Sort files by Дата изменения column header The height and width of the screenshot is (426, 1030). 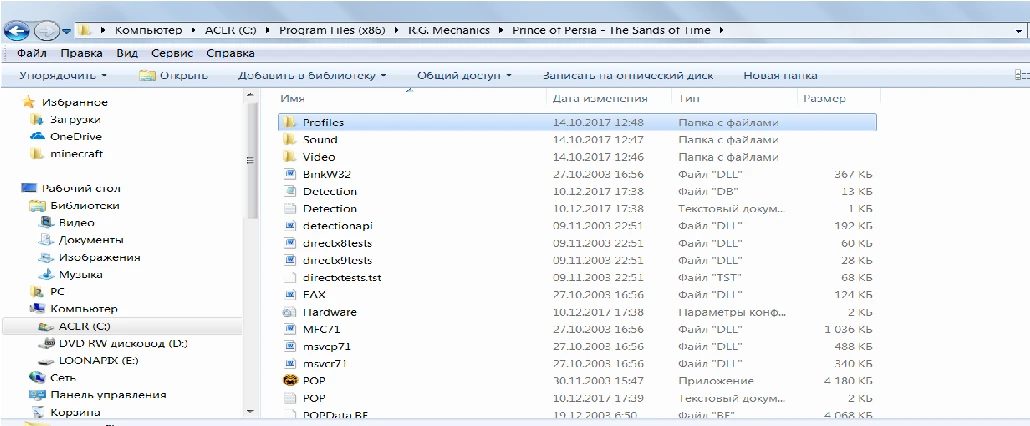click(x=599, y=99)
